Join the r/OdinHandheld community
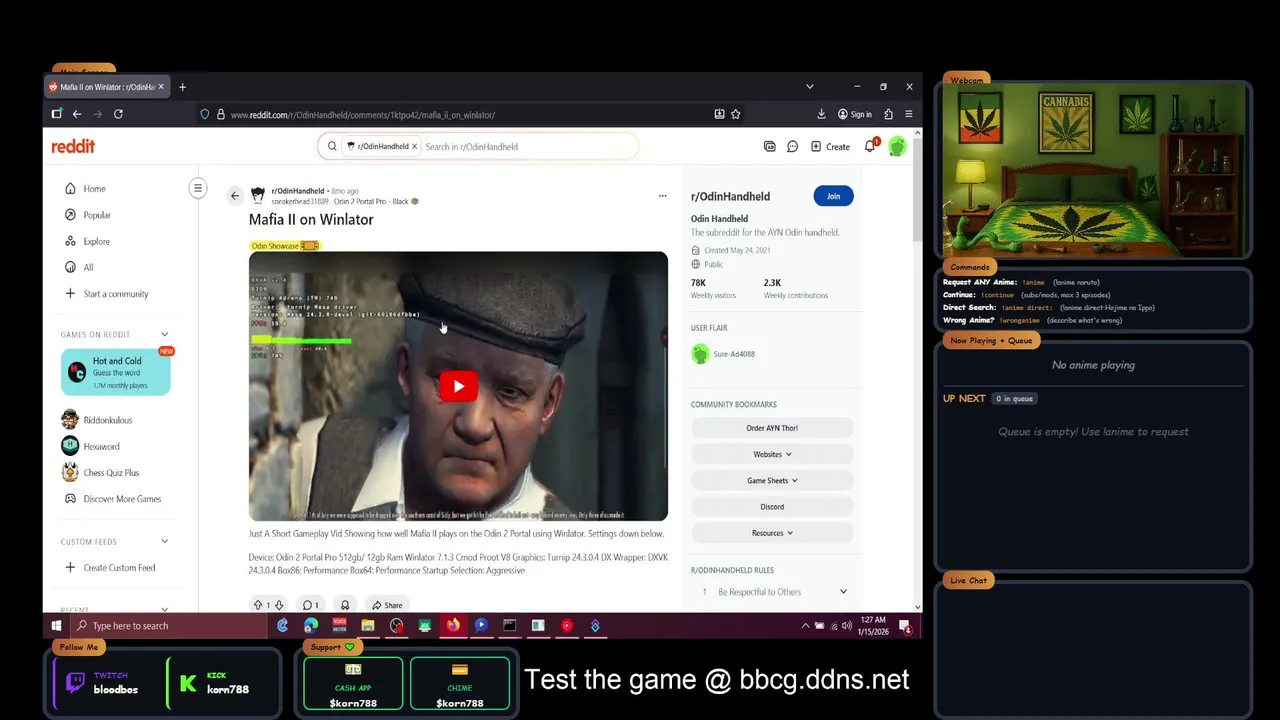1280x720 pixels. pos(833,196)
